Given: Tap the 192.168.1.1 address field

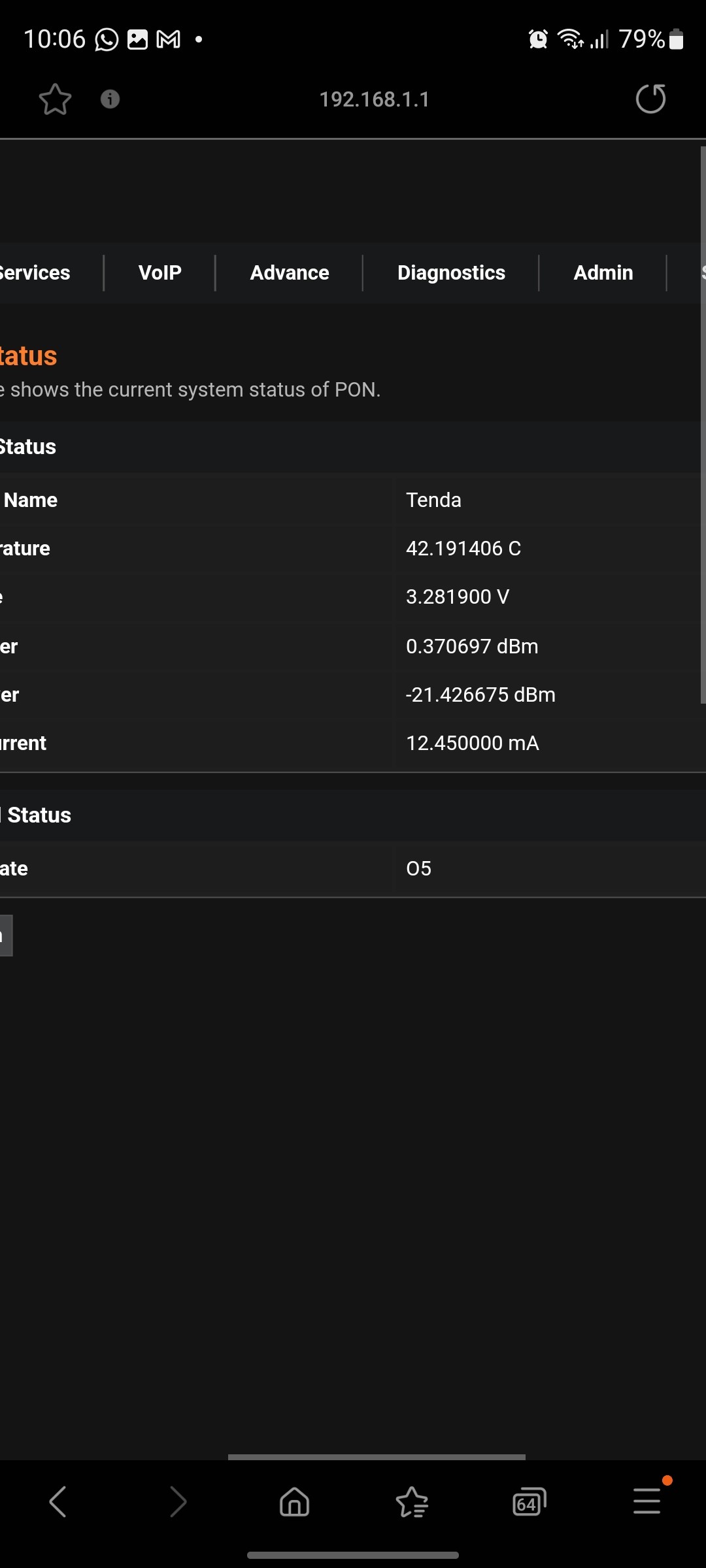Looking at the screenshot, I should tap(374, 99).
